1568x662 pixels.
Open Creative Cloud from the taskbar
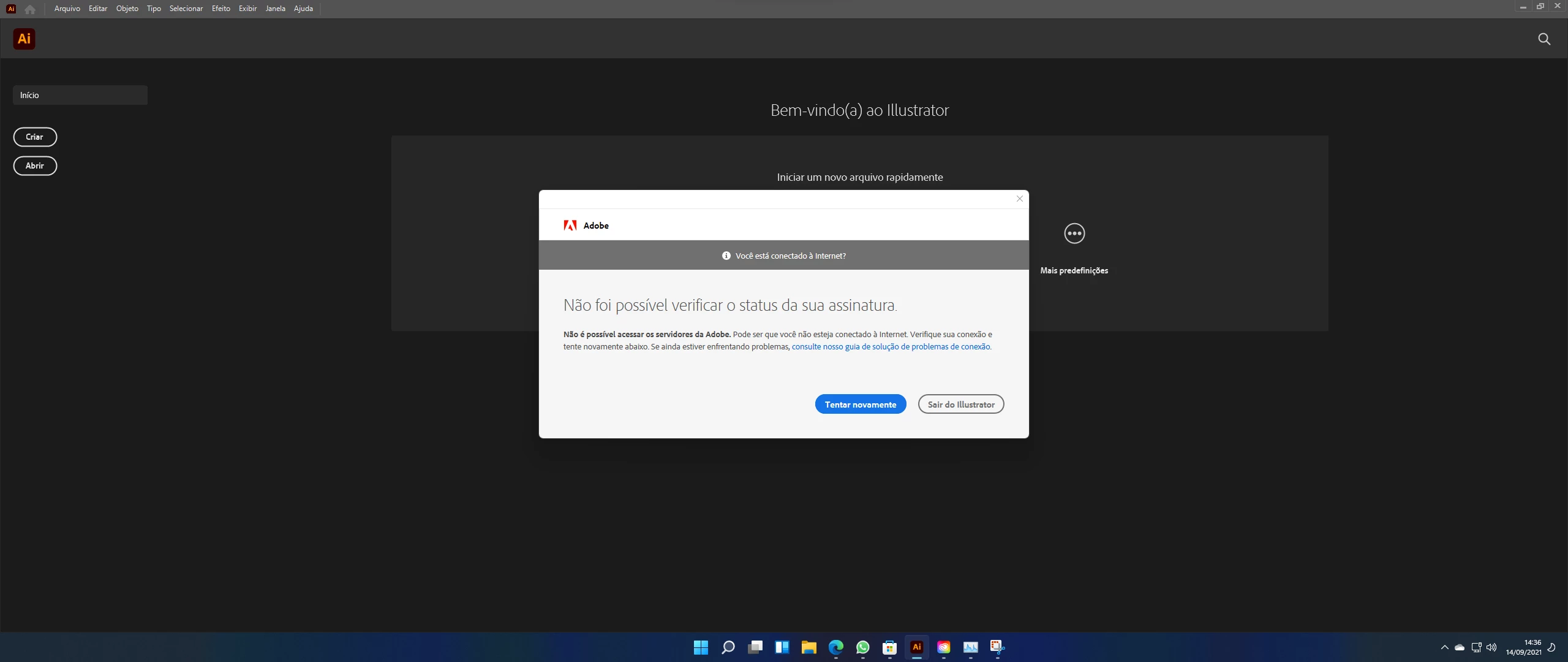coord(943,647)
